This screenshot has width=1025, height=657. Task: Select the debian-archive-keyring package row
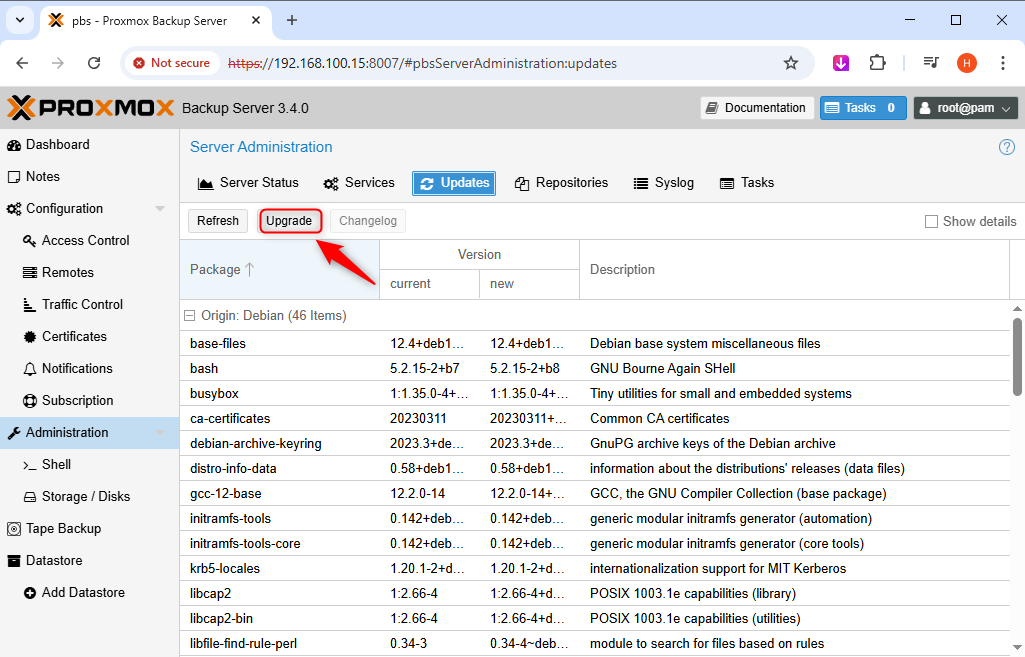(595, 444)
